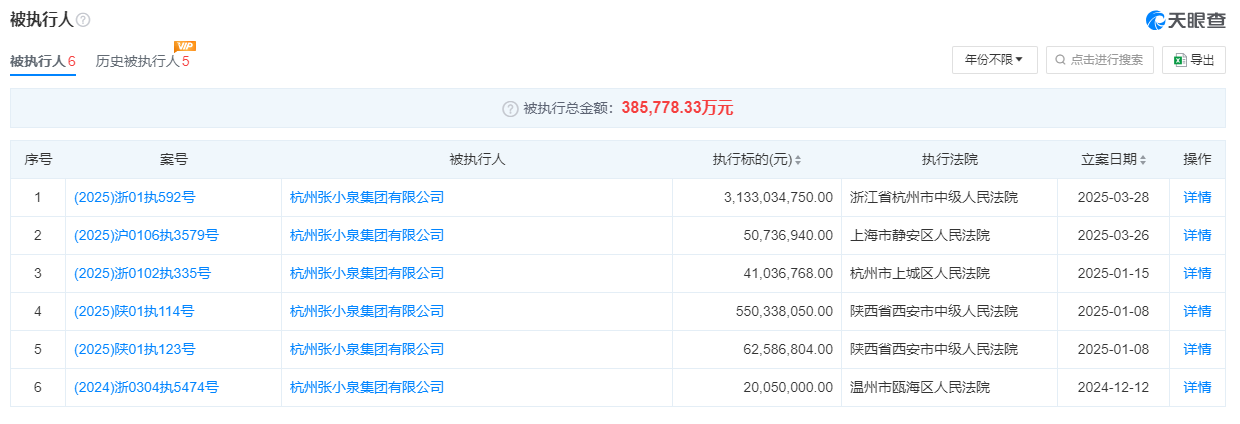Screen dimensions: 1240x424
Task: Switch to the 被执行人 6 tab
Action: 43,61
